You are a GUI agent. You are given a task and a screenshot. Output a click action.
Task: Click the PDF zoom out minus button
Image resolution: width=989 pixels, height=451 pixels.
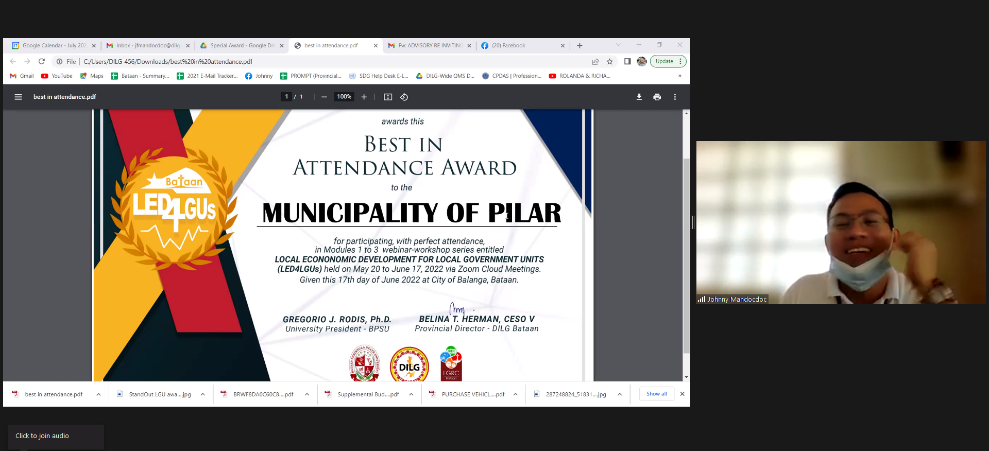[x=324, y=97]
